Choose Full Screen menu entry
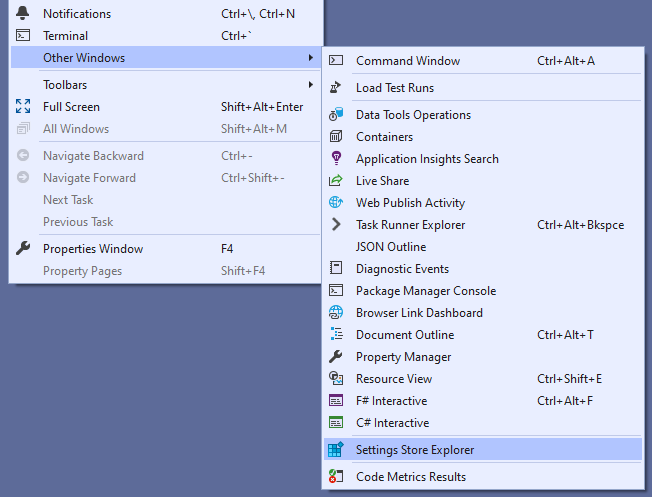 click(166, 106)
